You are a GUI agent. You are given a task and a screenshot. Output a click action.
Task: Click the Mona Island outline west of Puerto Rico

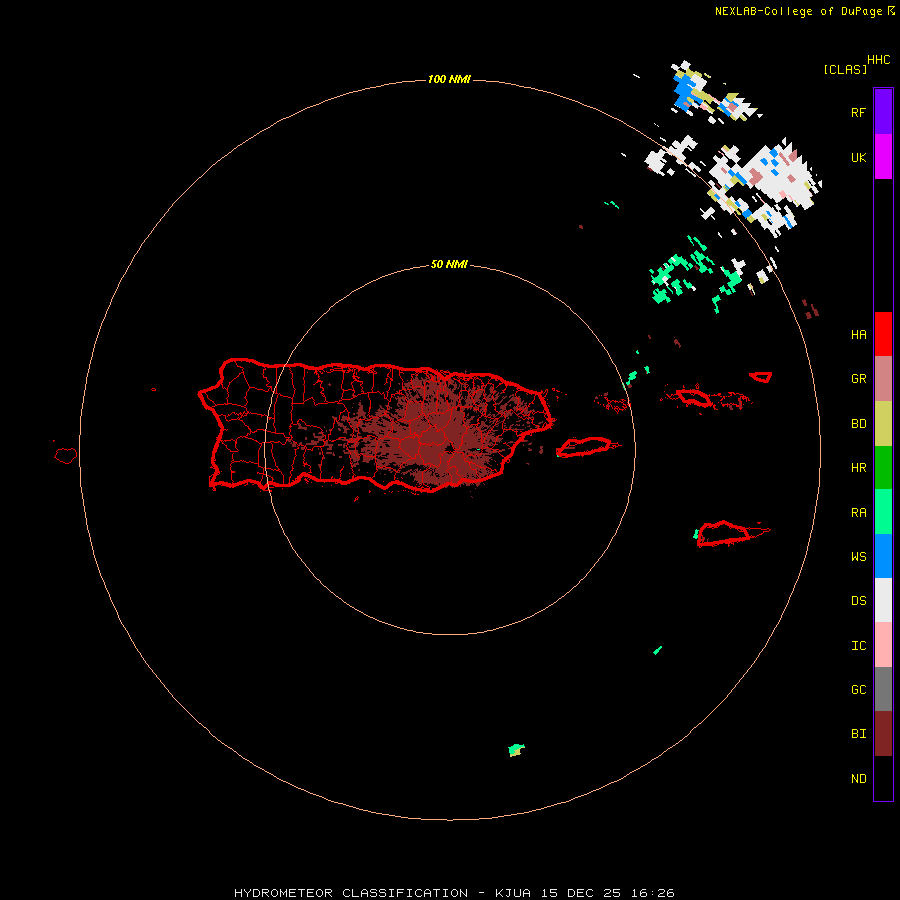pos(66,455)
